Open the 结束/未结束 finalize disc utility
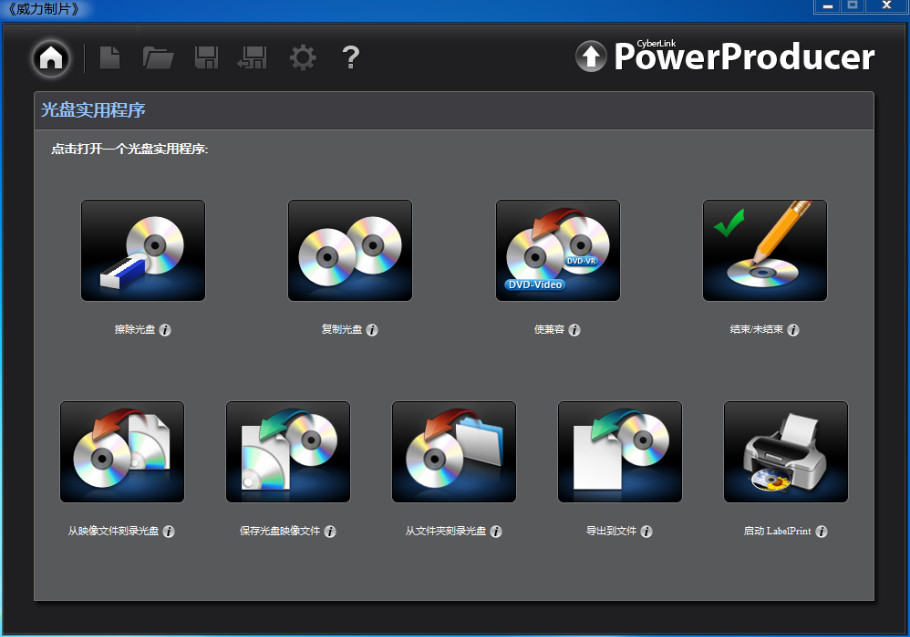 (x=765, y=251)
